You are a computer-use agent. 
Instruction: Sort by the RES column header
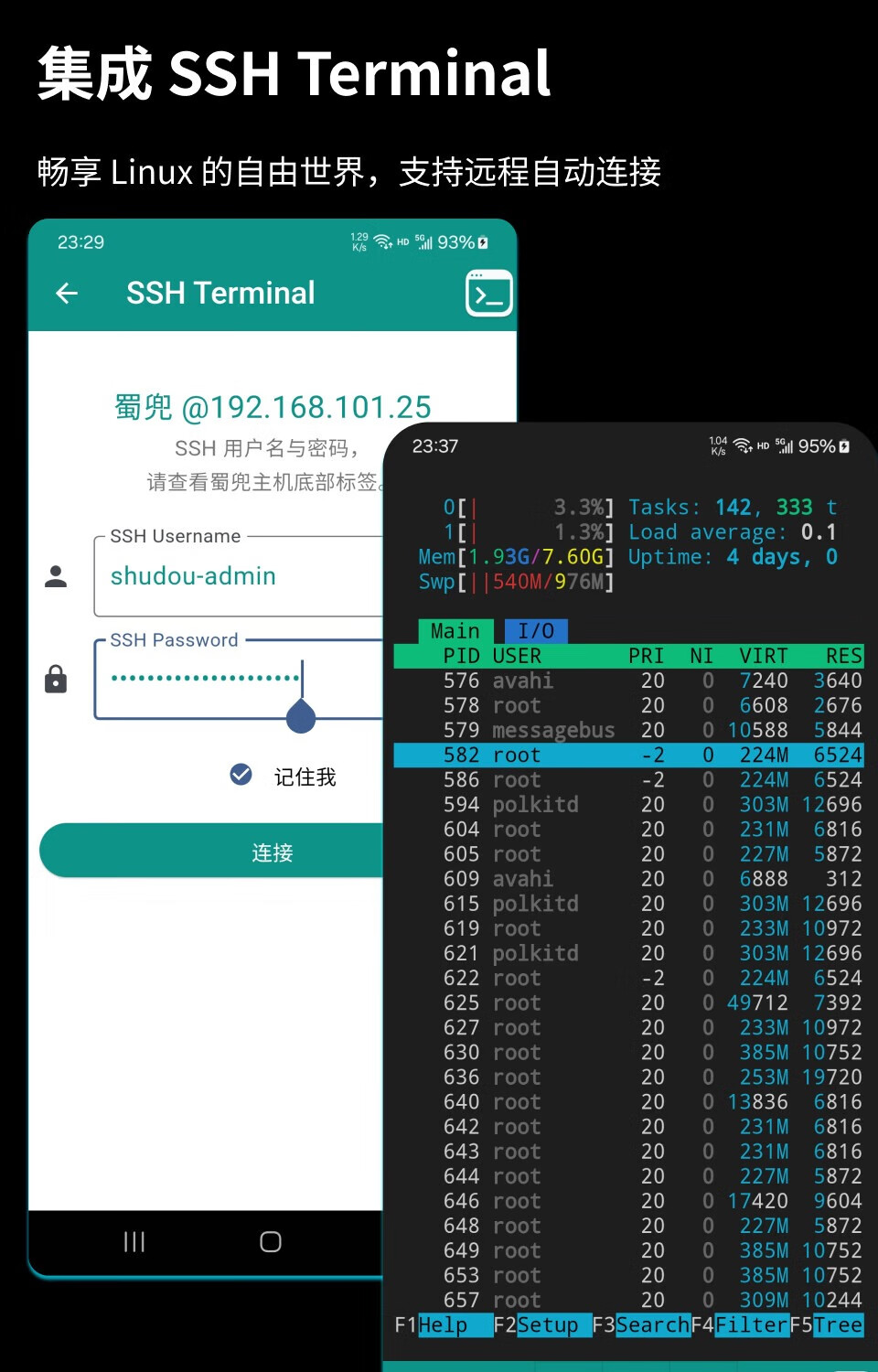pos(844,656)
